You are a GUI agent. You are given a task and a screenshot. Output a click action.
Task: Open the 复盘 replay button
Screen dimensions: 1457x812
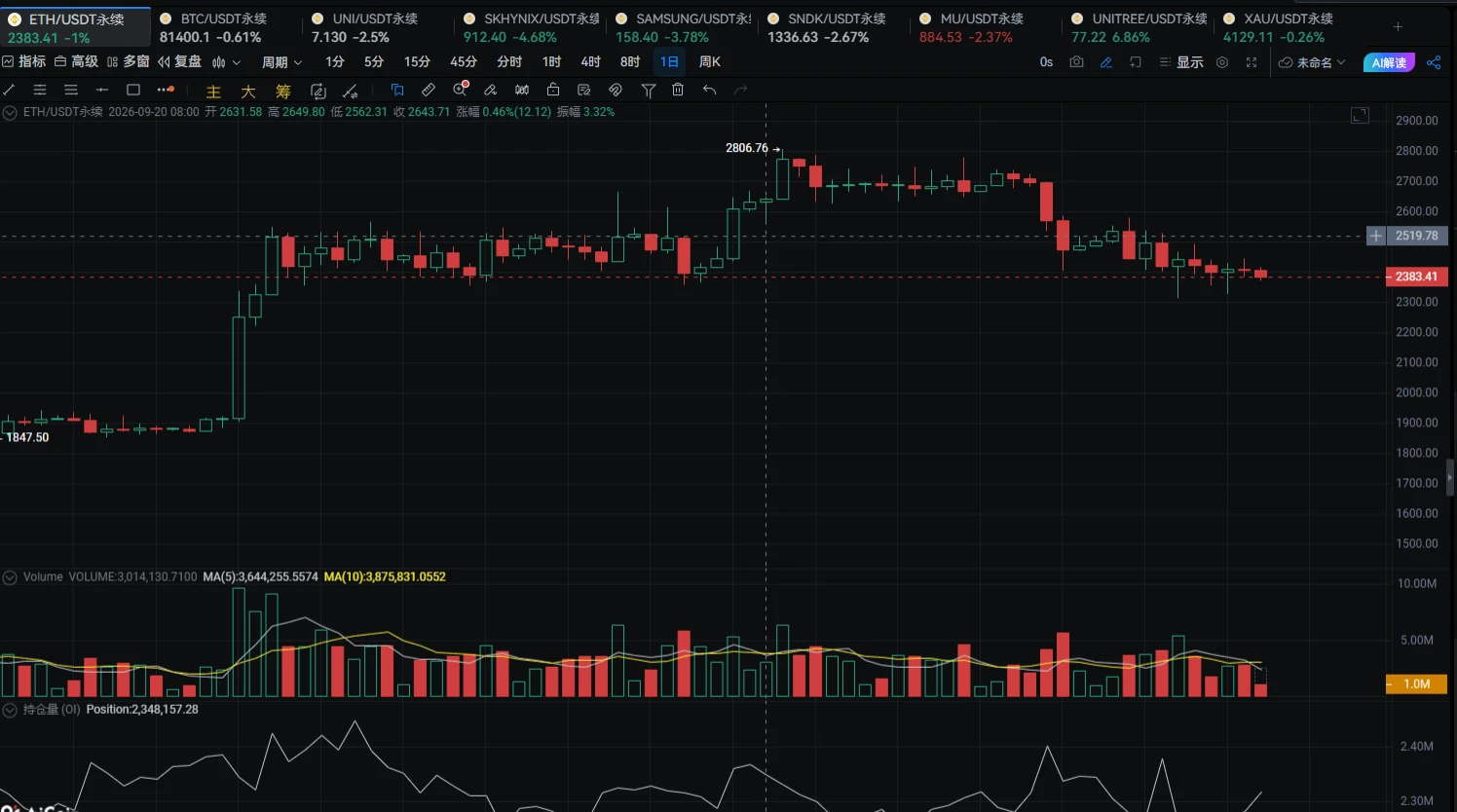[x=179, y=61]
